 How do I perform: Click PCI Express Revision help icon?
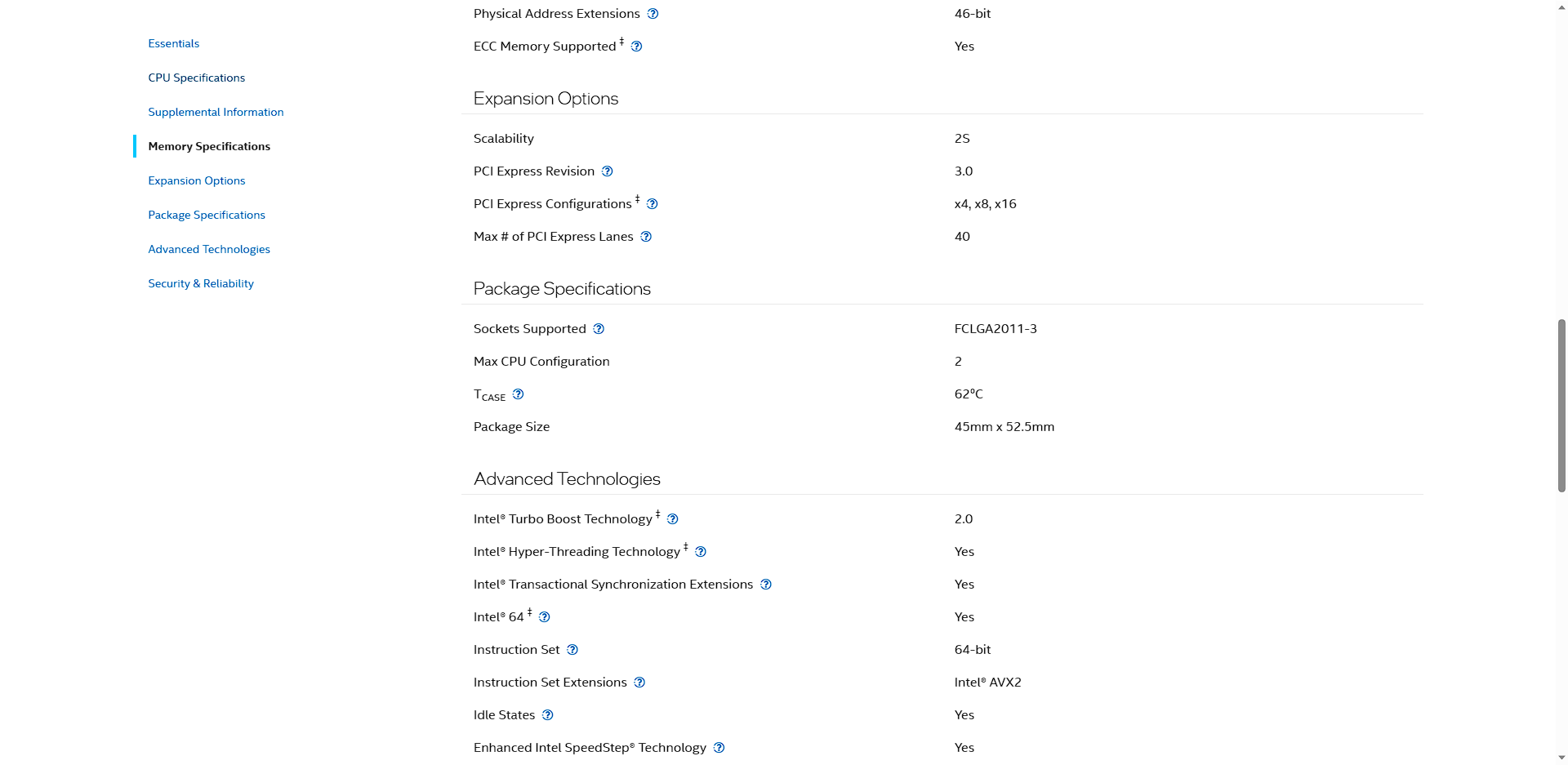coord(607,171)
